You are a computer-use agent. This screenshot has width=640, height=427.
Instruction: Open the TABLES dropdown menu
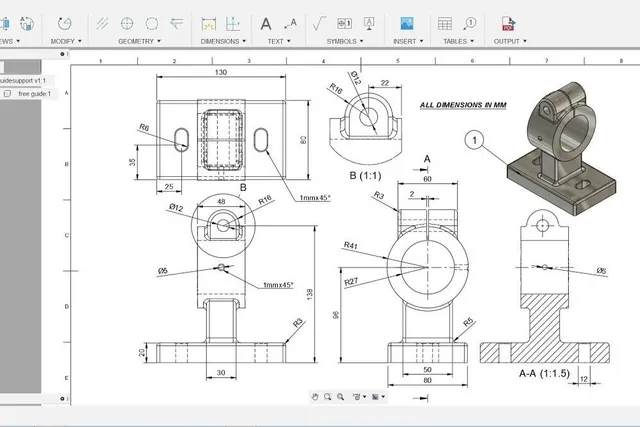coord(459,41)
